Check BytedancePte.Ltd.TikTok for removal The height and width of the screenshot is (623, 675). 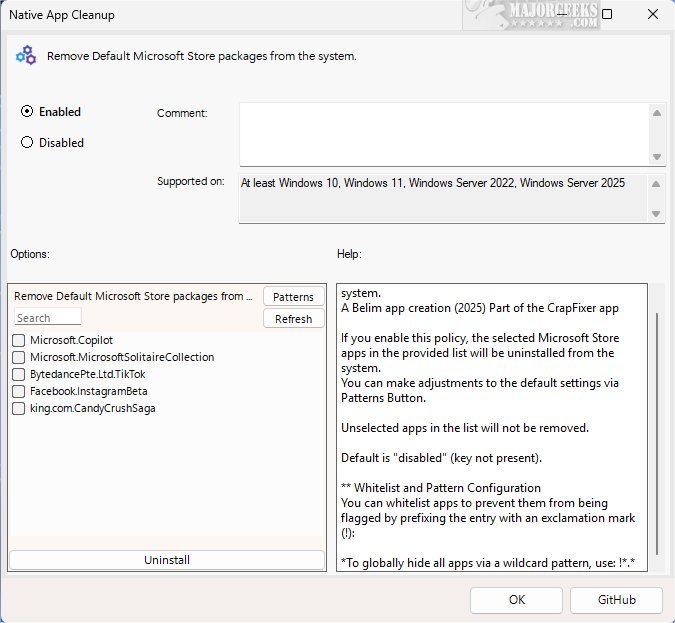pos(19,375)
